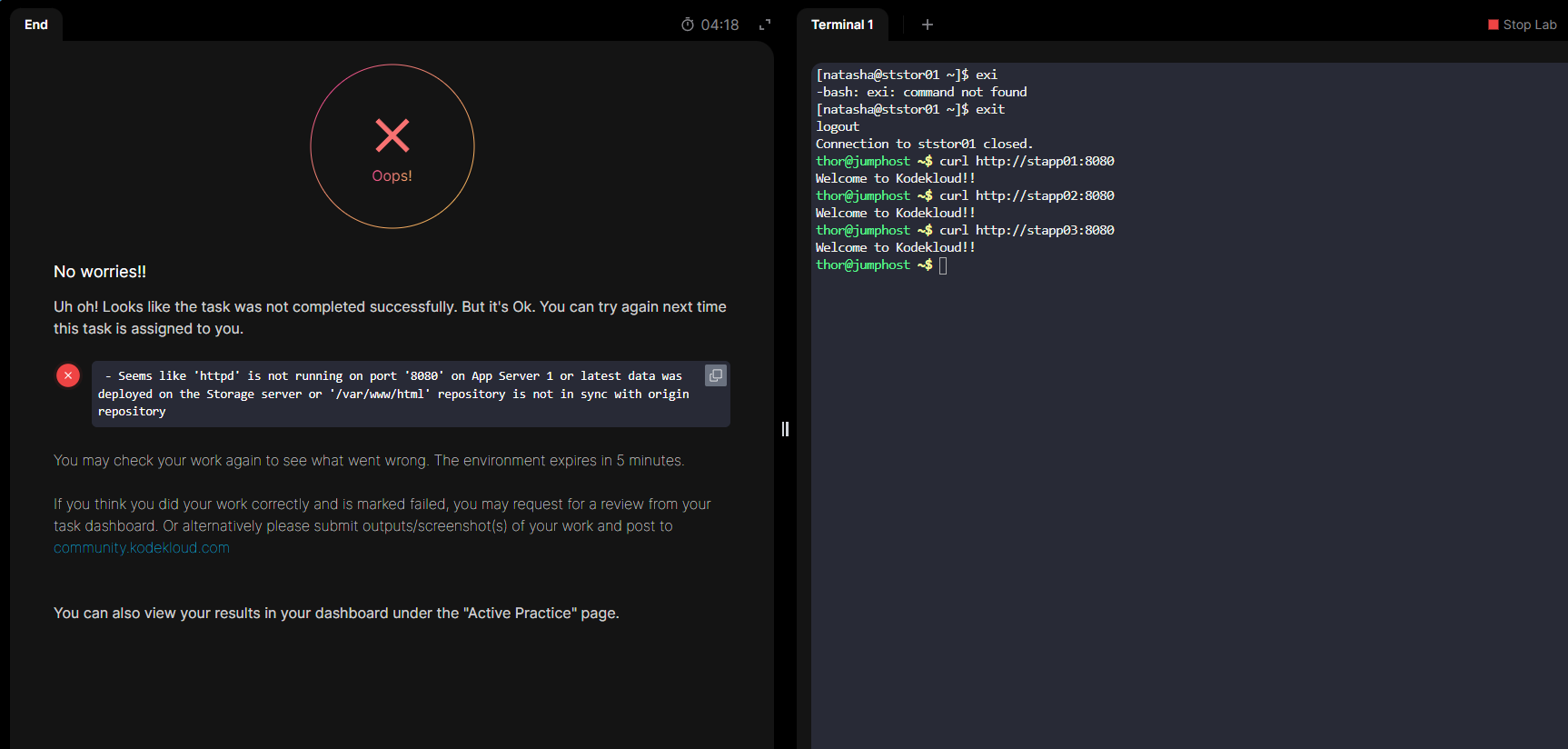Click the panel divider resize handle
The height and width of the screenshot is (749, 1568).
[785, 429]
